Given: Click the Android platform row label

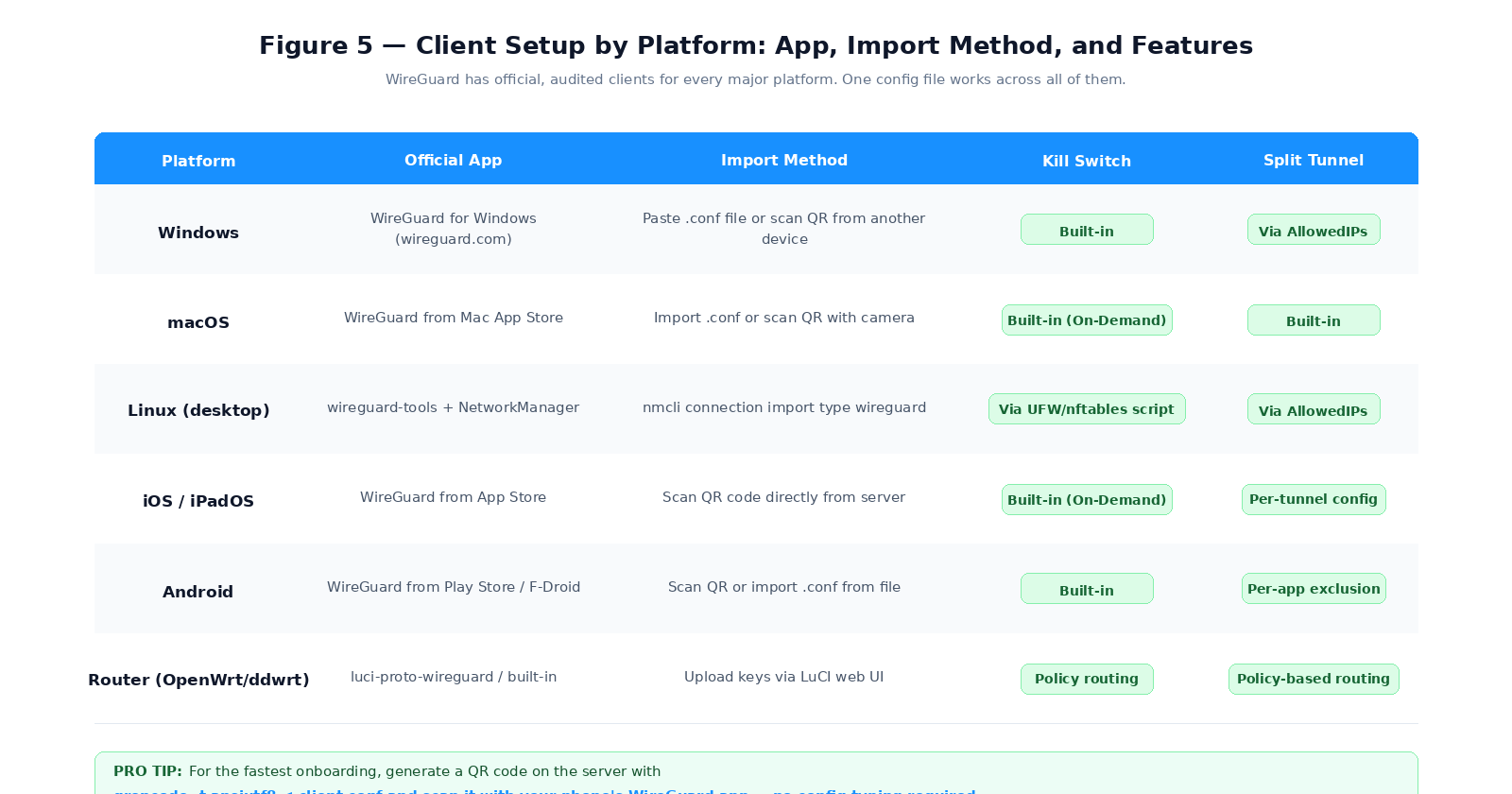Looking at the screenshot, I should click(198, 592).
